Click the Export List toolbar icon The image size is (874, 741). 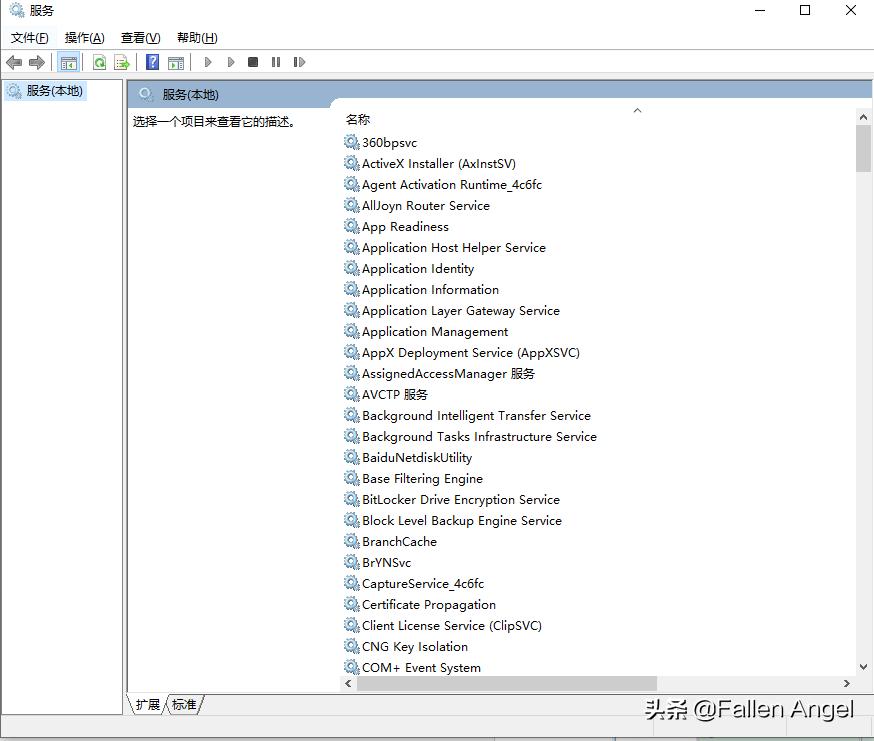(x=122, y=61)
